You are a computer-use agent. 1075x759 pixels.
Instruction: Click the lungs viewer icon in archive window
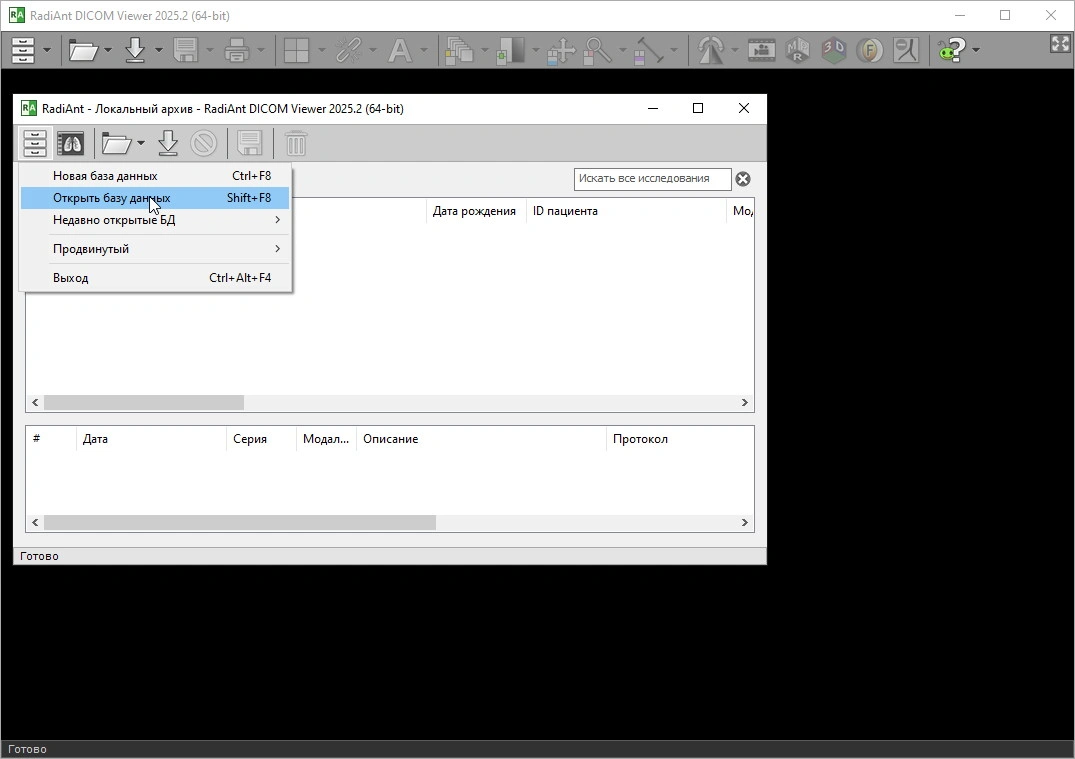pyautogui.click(x=71, y=143)
